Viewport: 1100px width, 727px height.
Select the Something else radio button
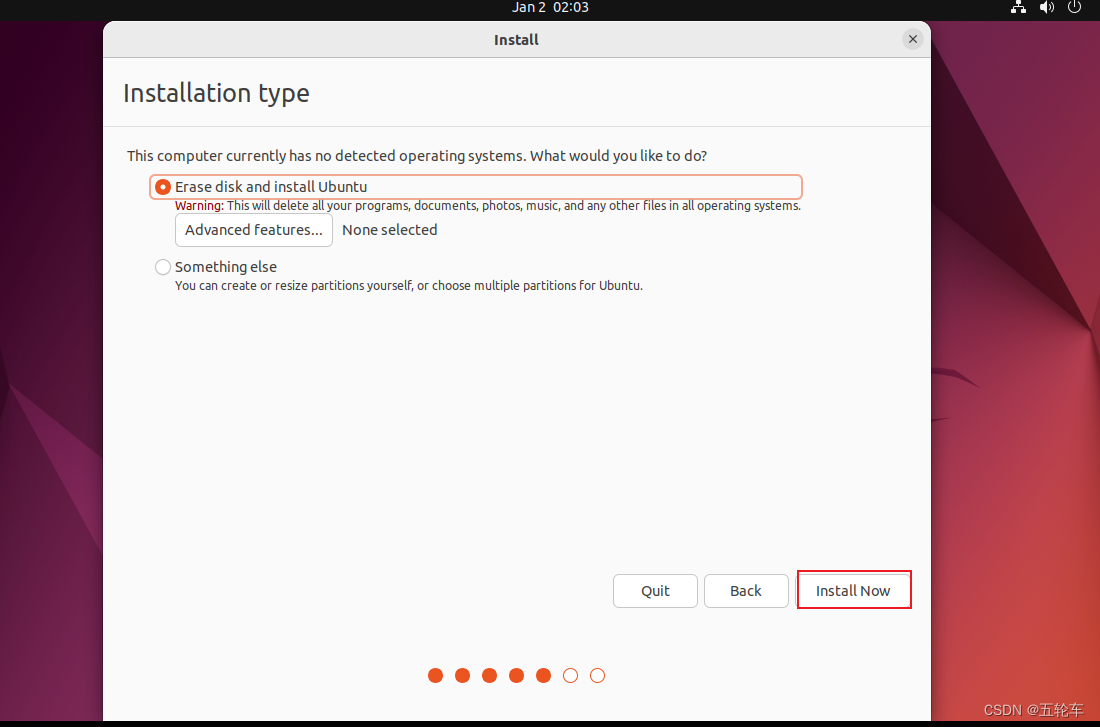point(163,267)
